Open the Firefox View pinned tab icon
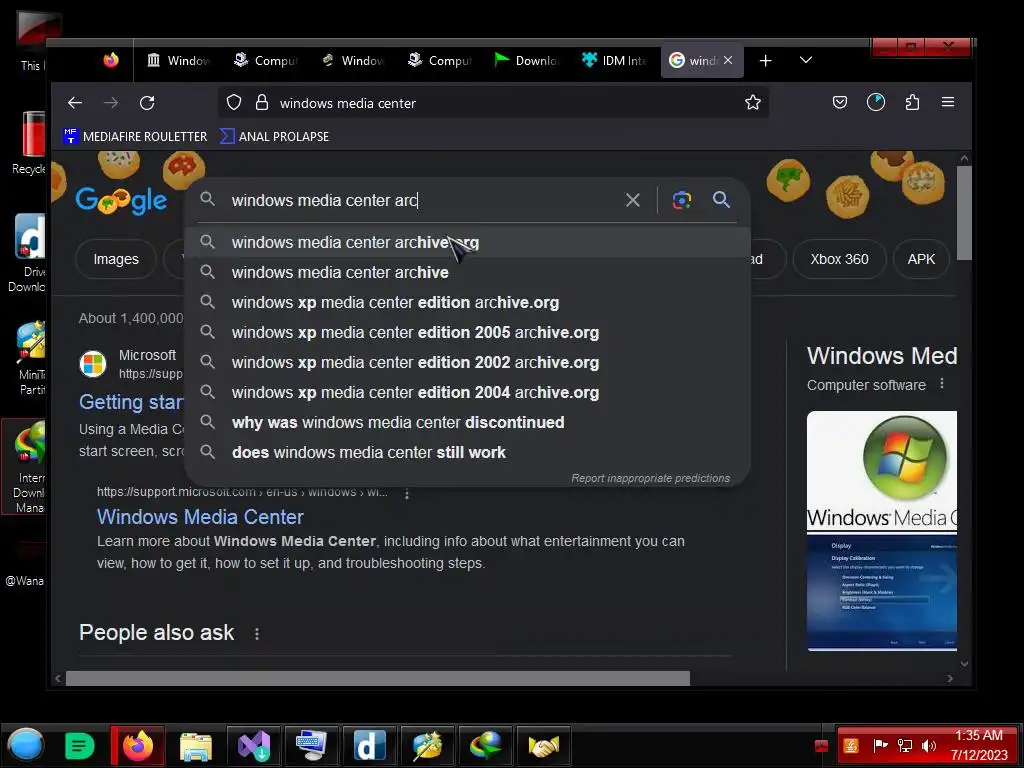1024x768 pixels. point(111,60)
